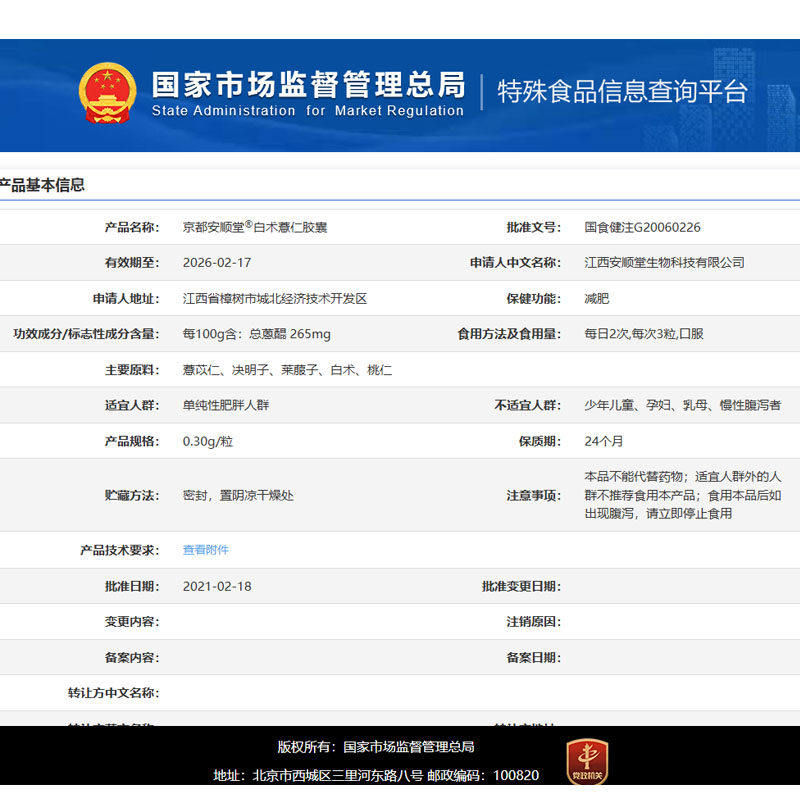Click main ingredients 薏苡仁、决明子、莱菔子

pos(250,370)
